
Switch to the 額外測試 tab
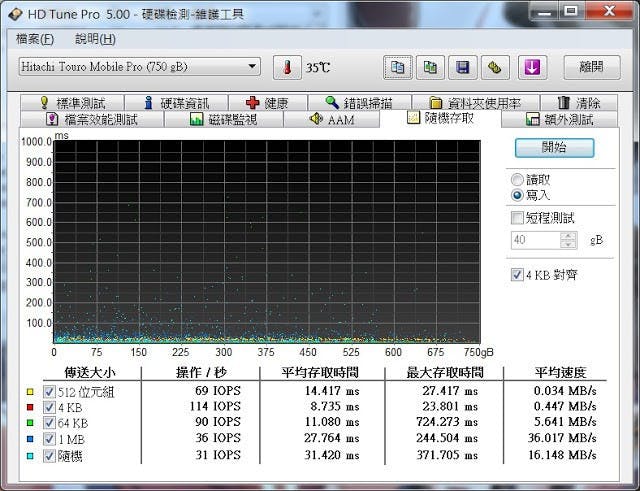pos(559,119)
